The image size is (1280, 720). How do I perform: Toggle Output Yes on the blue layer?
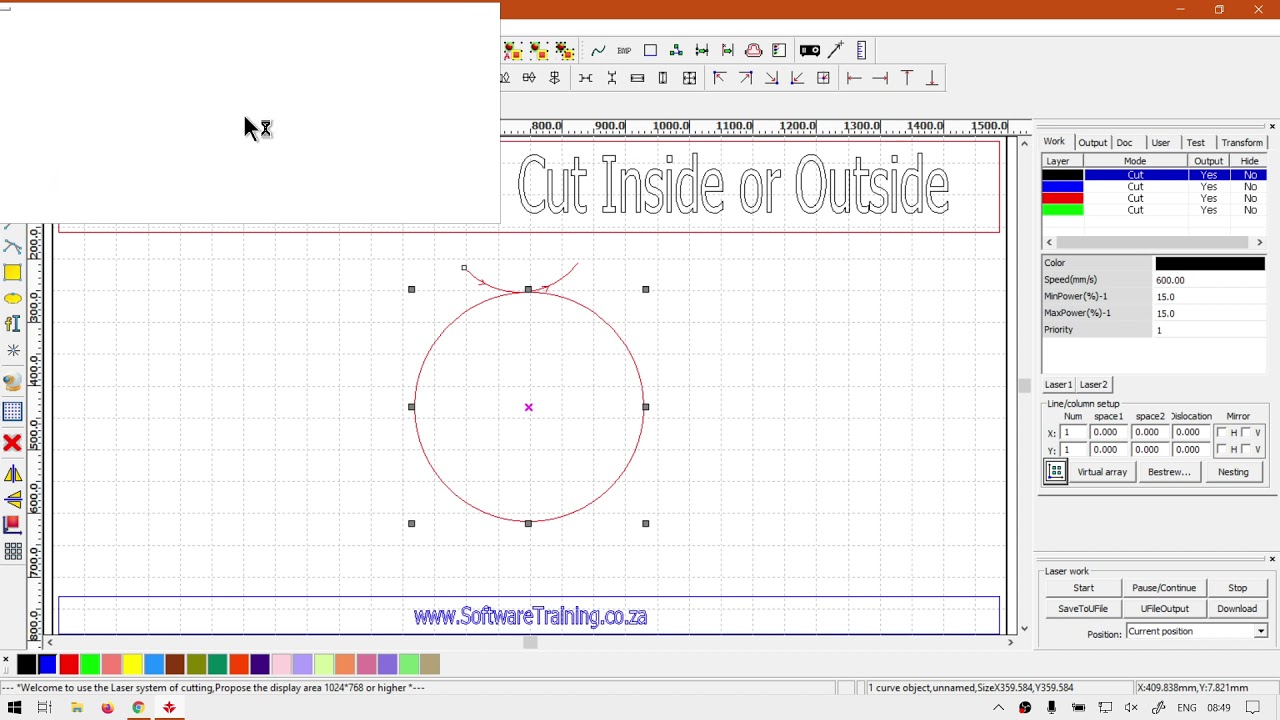pyautogui.click(x=1208, y=187)
